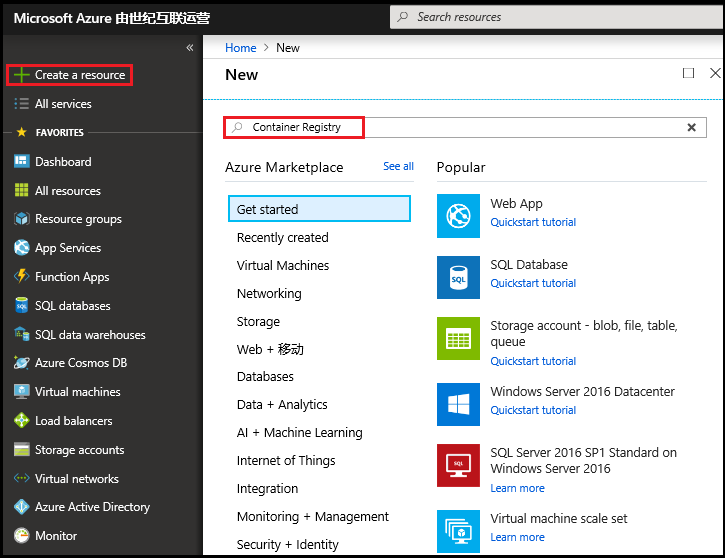Click the Virtual machine scale set tile icon
The image size is (725, 559).
[x=458, y=531]
